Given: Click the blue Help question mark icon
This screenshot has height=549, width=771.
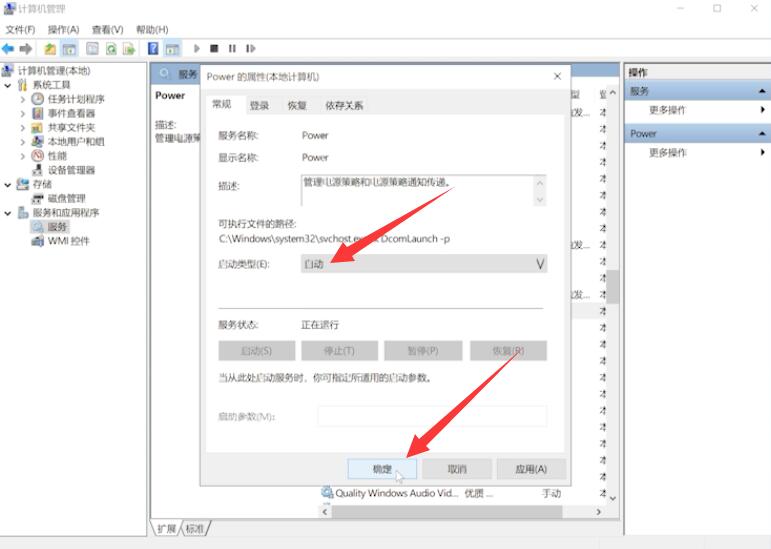Looking at the screenshot, I should point(153,49).
